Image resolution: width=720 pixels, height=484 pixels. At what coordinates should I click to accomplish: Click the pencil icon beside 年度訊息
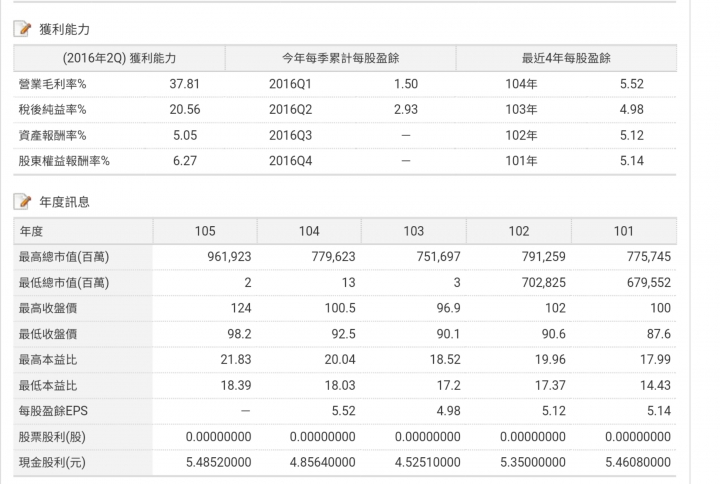click(x=22, y=202)
